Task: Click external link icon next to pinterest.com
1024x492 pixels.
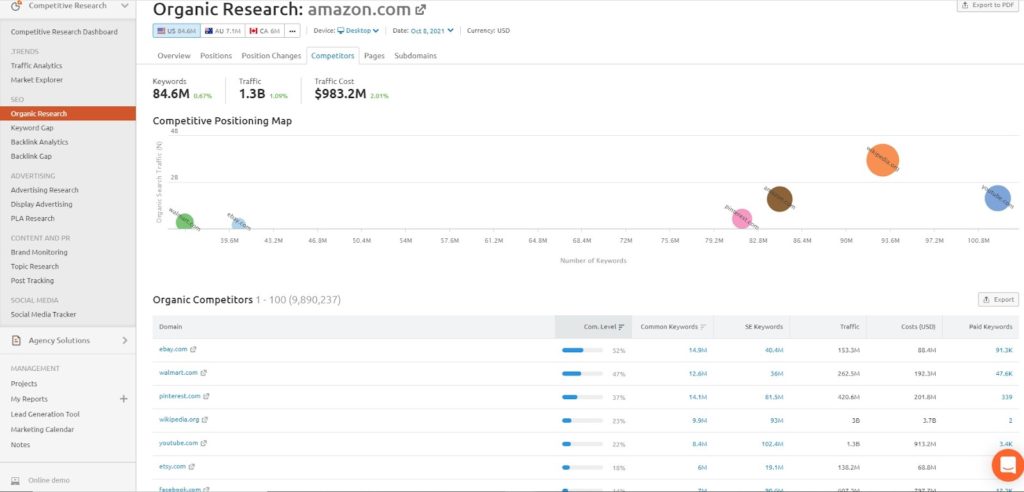Action: click(206, 397)
